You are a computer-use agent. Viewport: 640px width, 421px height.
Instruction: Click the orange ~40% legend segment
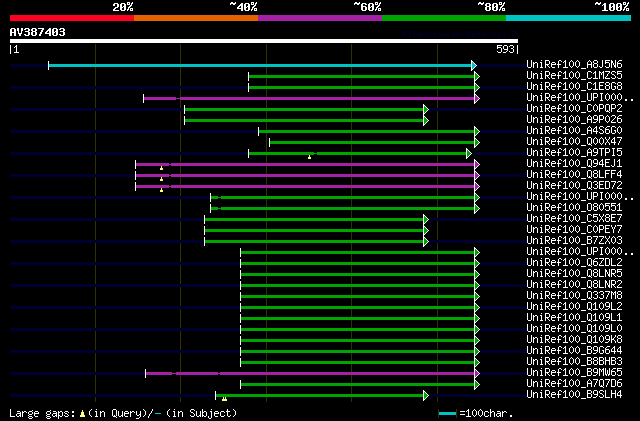[196, 18]
